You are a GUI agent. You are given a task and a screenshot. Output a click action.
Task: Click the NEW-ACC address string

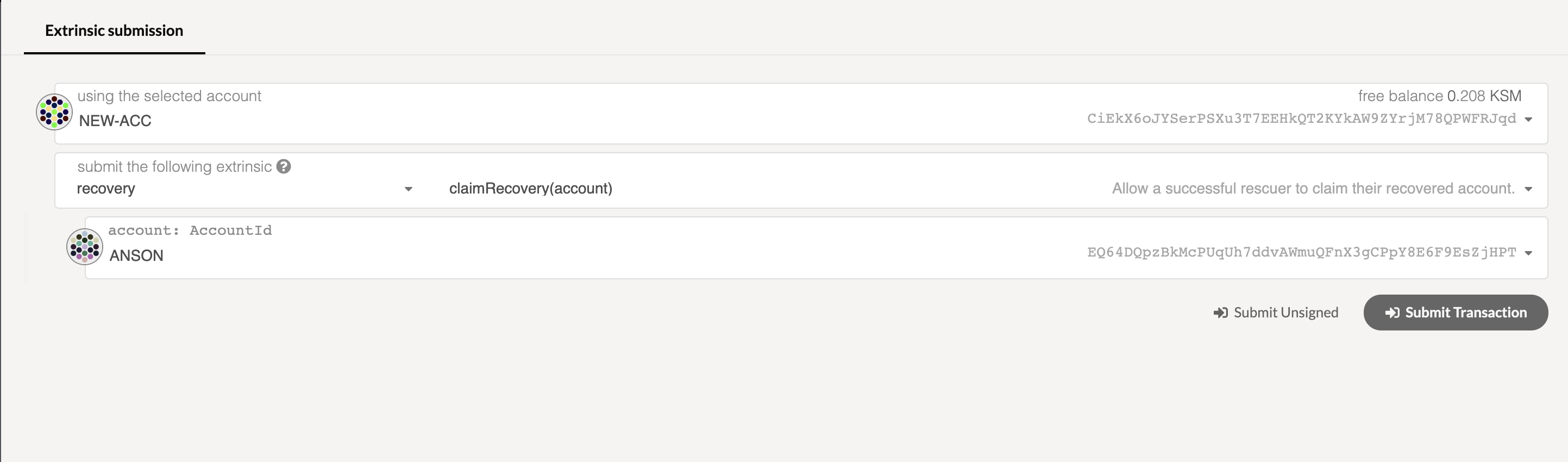tap(1301, 118)
